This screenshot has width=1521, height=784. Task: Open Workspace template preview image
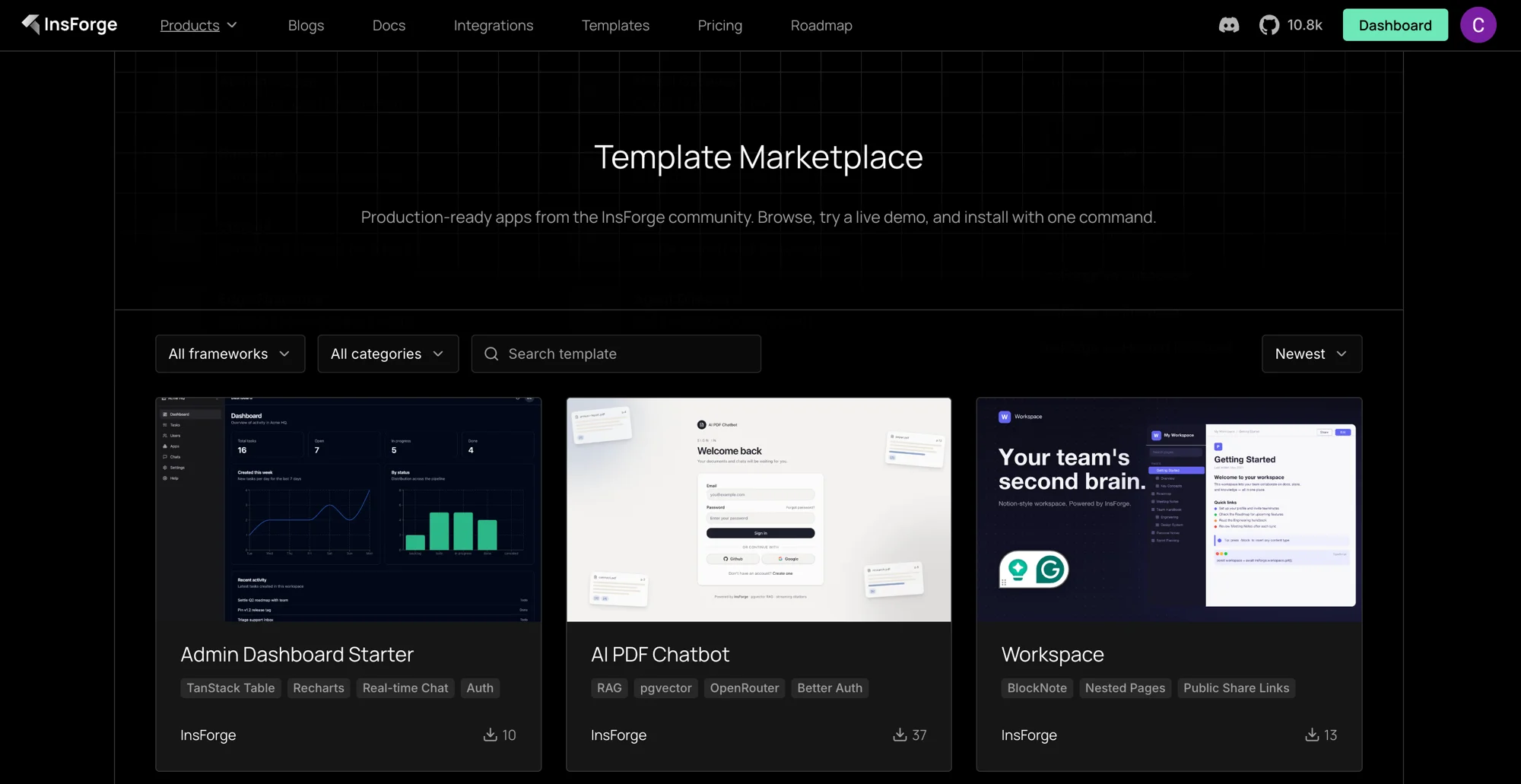1169,509
